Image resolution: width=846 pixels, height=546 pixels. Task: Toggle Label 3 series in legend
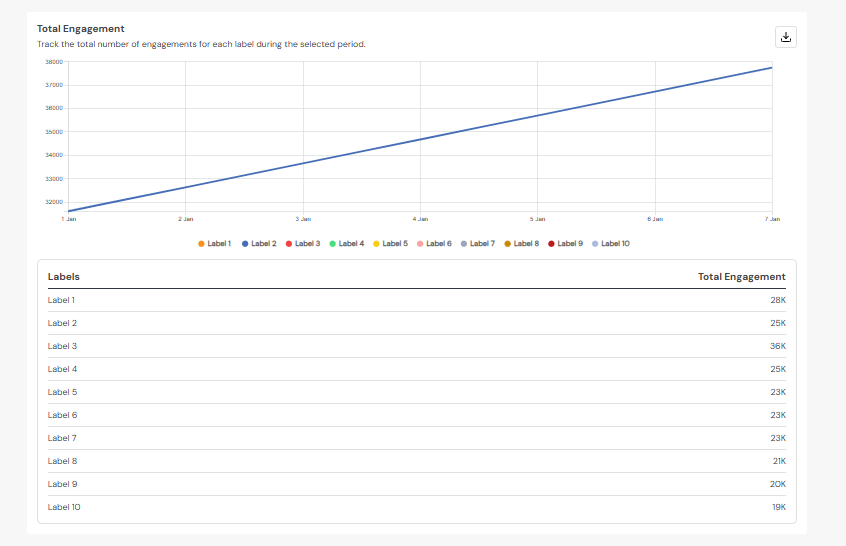[x=303, y=244]
